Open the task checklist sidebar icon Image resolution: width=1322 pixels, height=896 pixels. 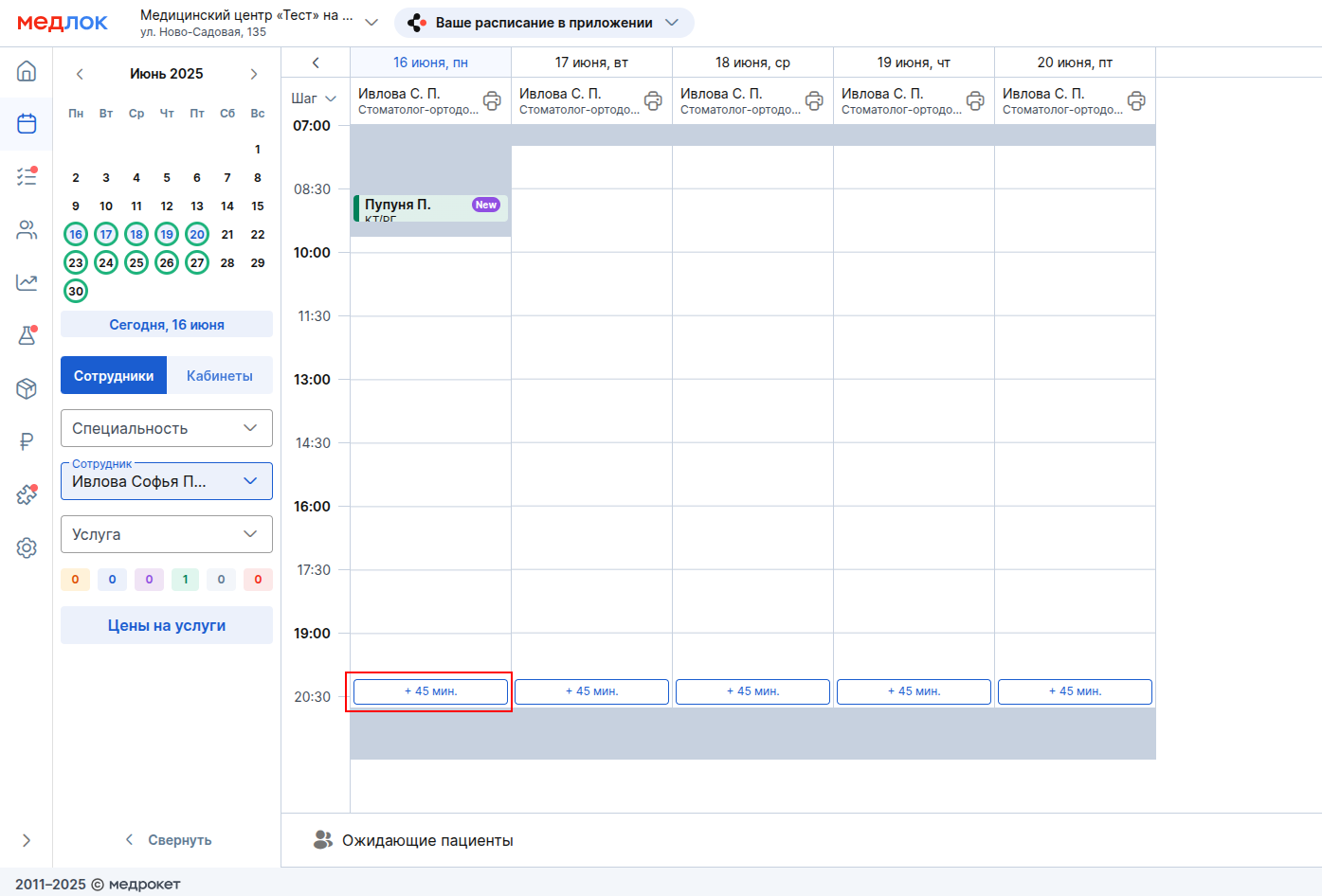click(x=27, y=176)
